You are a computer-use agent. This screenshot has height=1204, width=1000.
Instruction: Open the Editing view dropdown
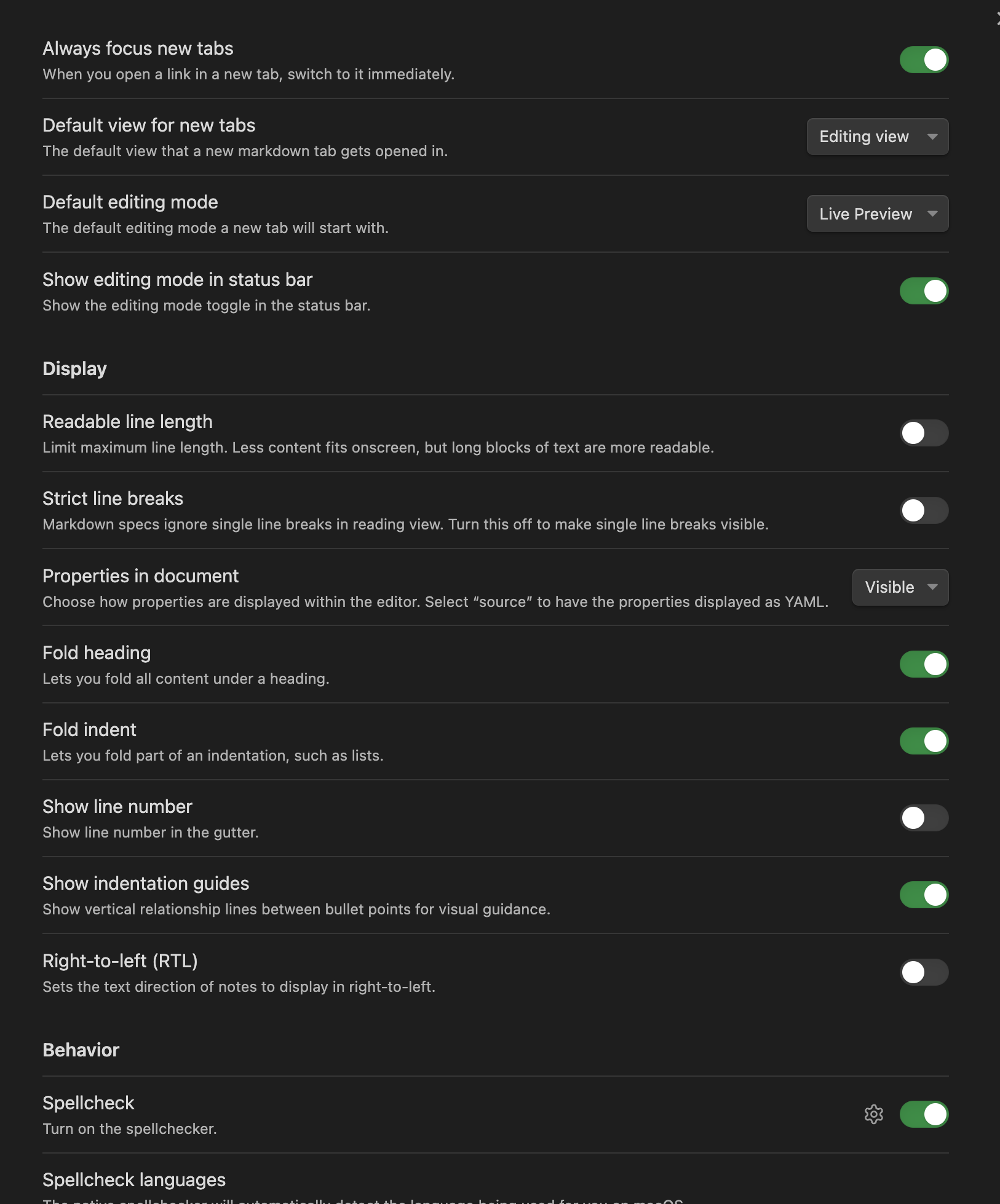[x=877, y=137]
